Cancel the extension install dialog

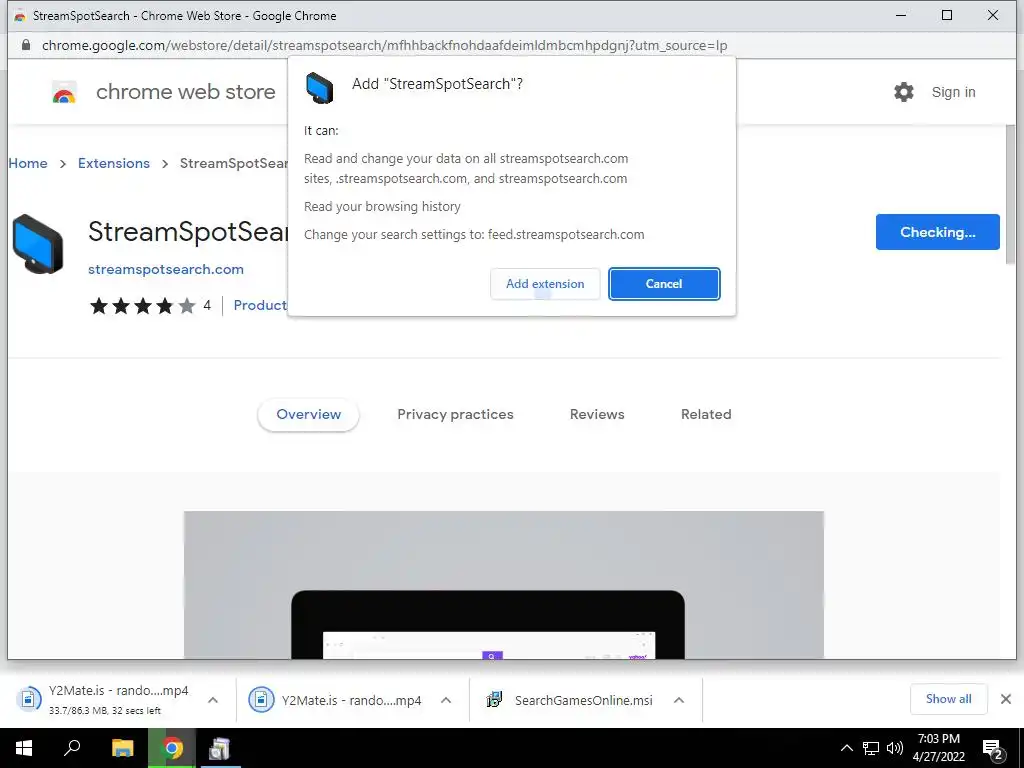pos(664,284)
